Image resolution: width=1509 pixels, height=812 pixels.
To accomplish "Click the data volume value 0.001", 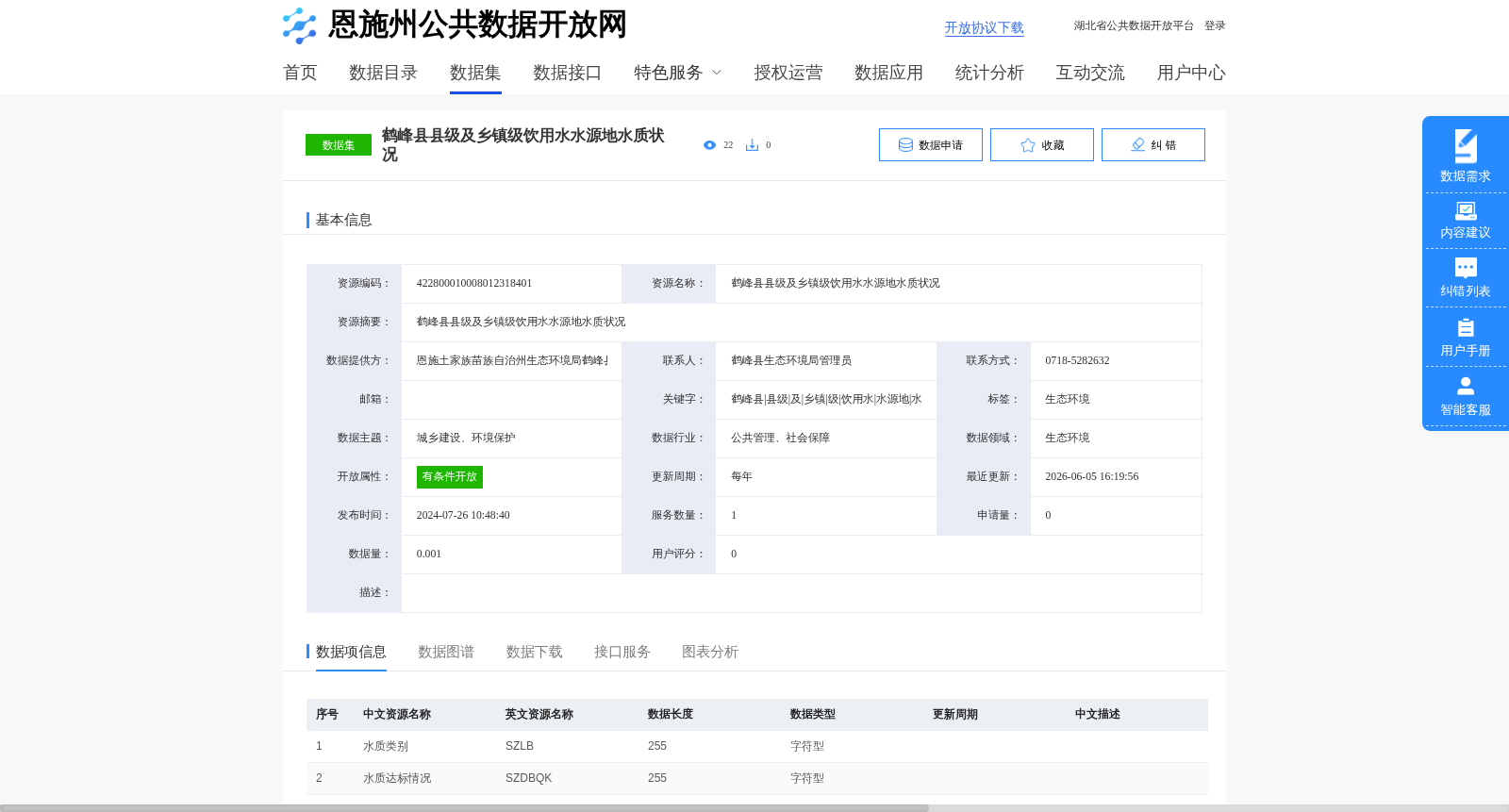I will pyautogui.click(x=429, y=554).
